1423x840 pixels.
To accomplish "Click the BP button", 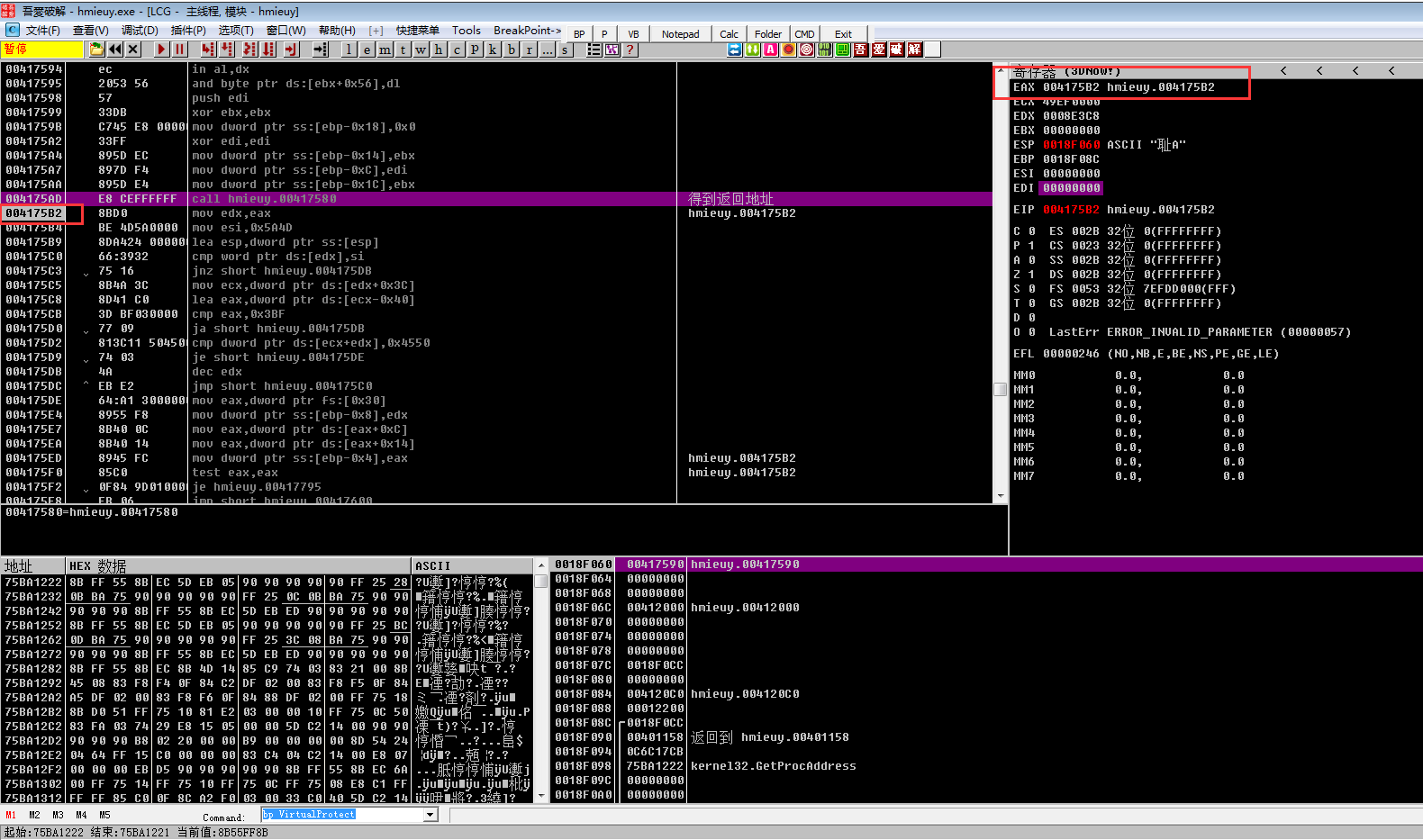I will point(579,34).
